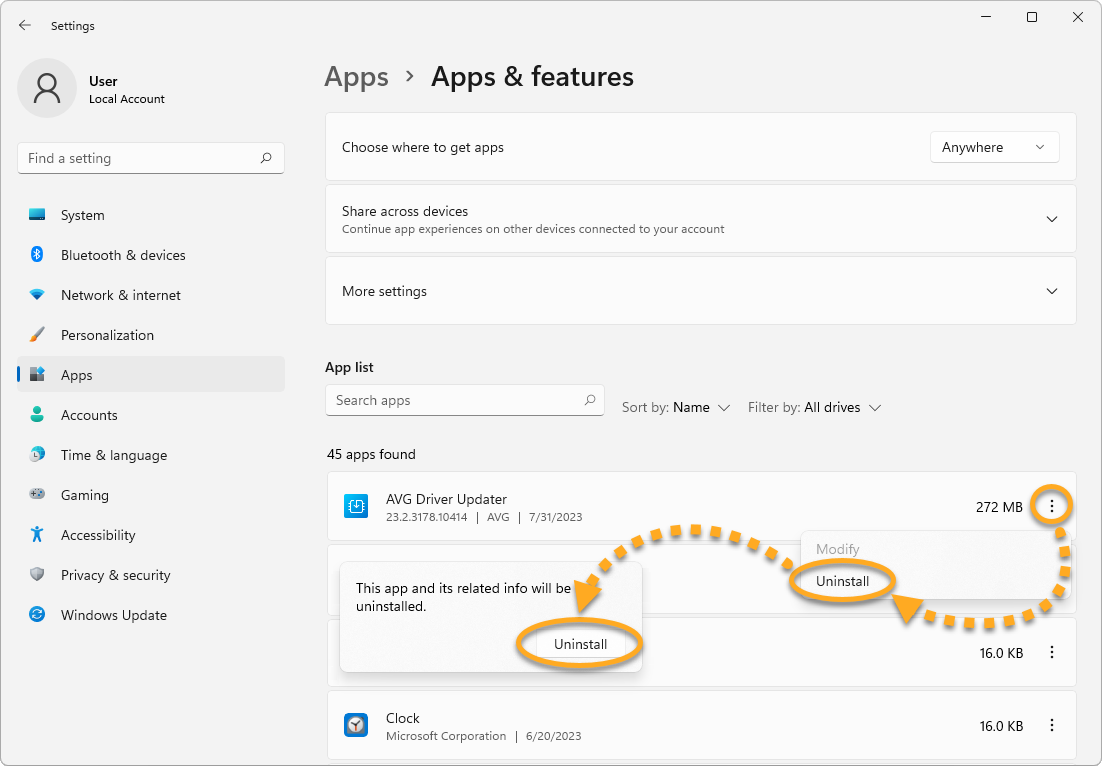Screen dimensions: 1102x766
Task: Click the Apps breadcrumb link
Action: (x=356, y=77)
